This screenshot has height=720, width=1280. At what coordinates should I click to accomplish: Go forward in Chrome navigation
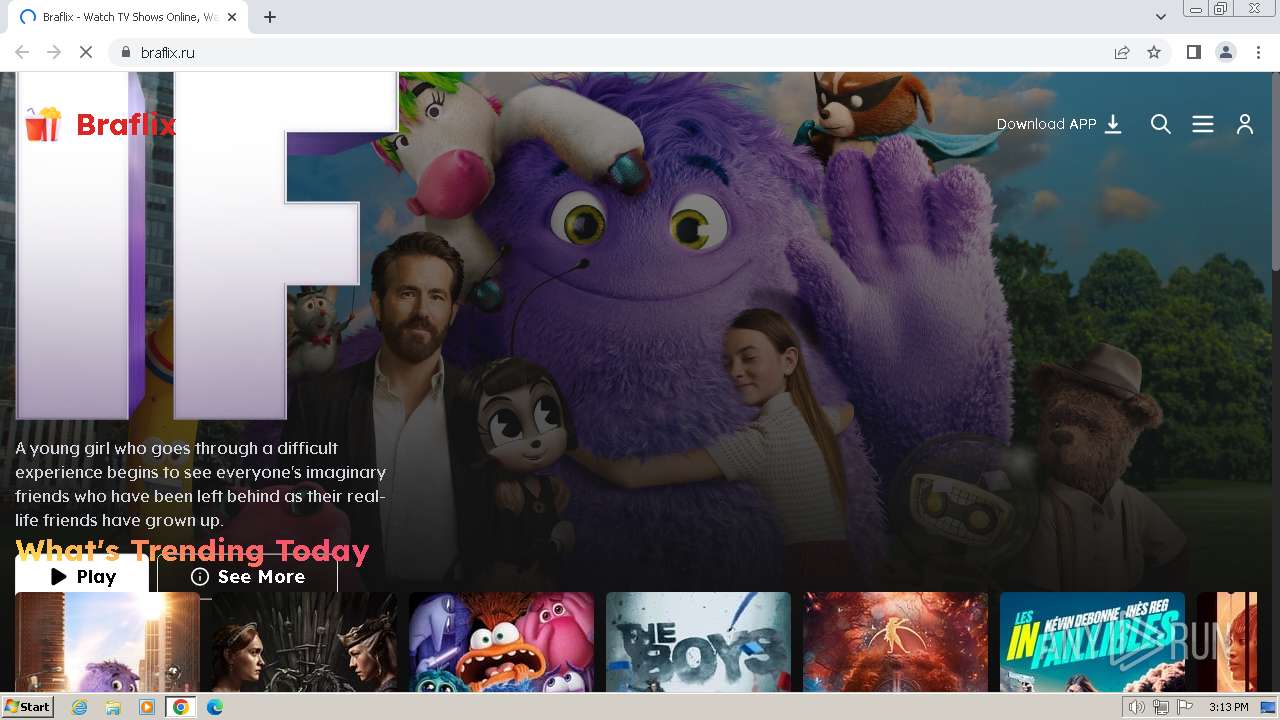[x=54, y=52]
